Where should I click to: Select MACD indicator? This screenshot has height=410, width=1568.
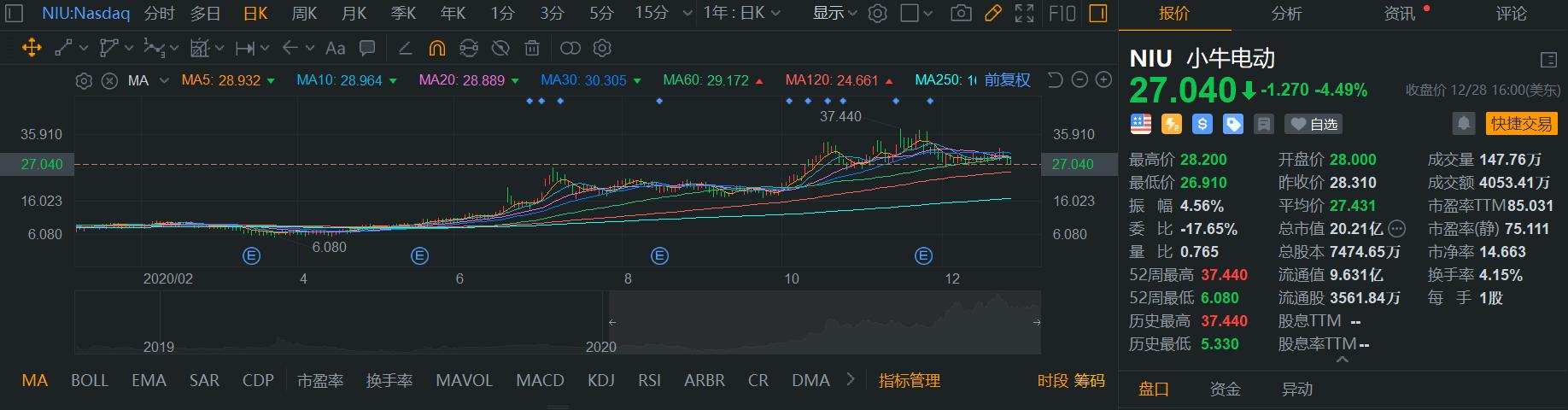click(540, 380)
